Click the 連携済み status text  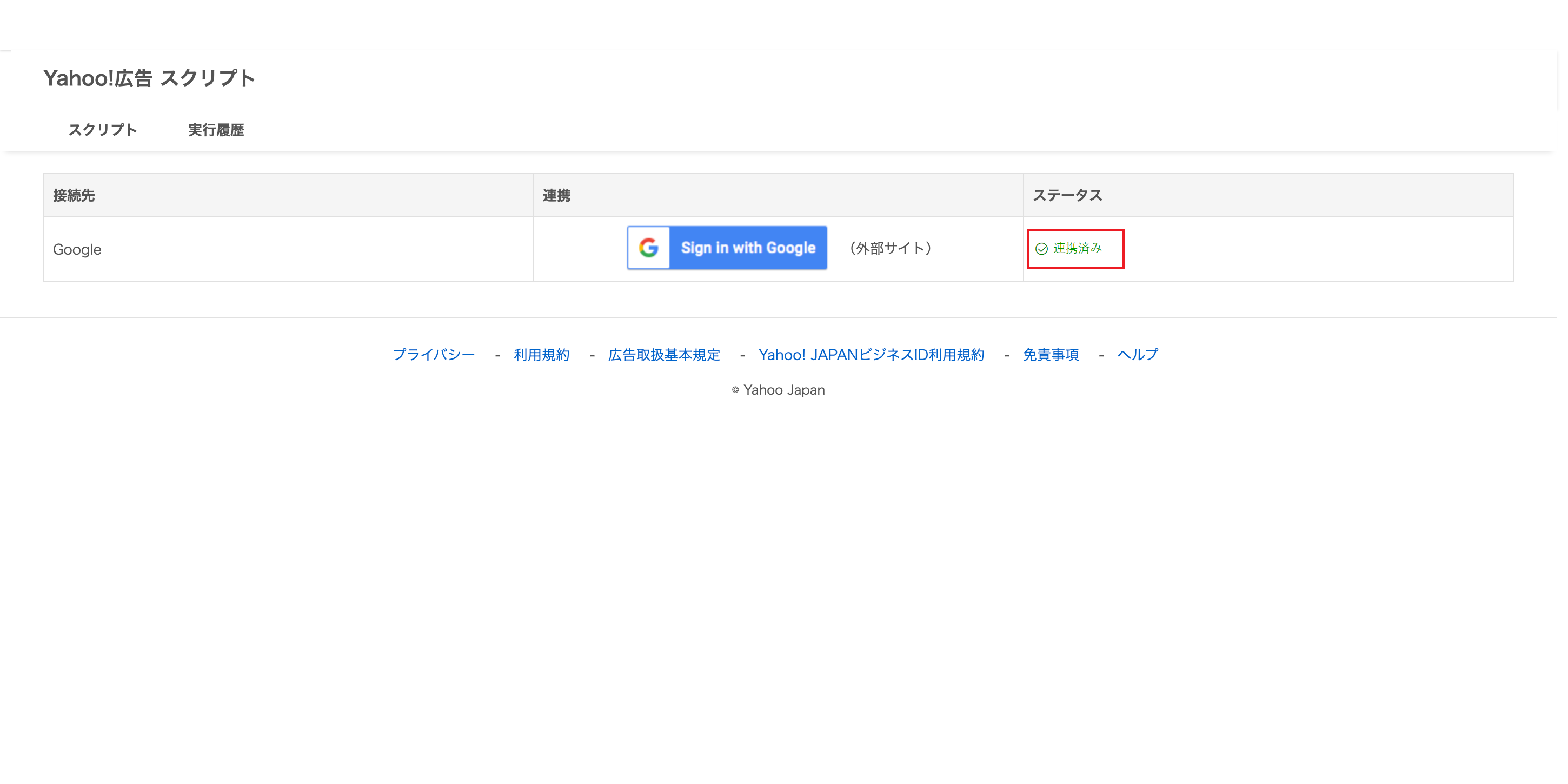(1078, 248)
